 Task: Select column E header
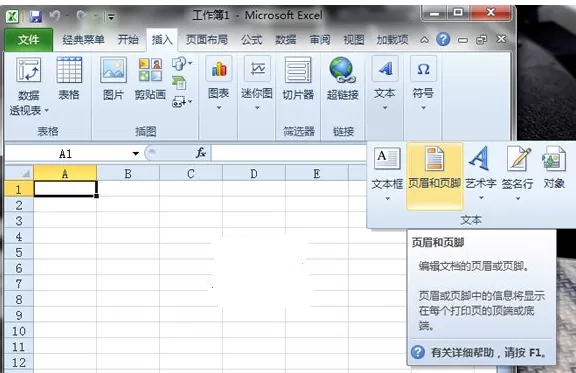point(317,173)
